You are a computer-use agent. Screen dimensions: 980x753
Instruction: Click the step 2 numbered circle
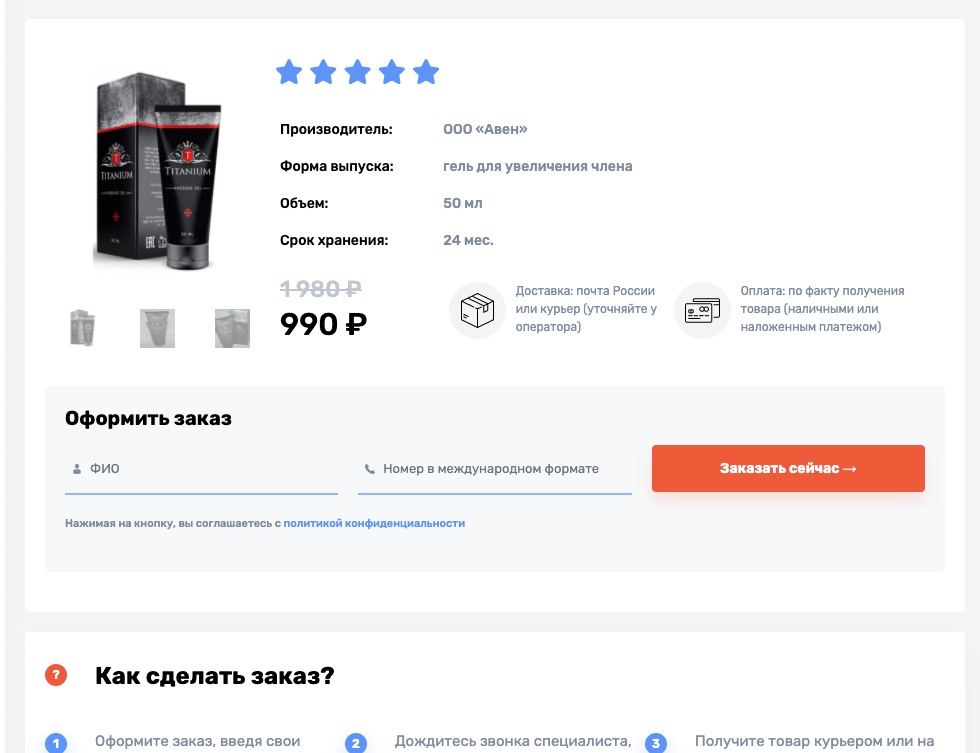coord(356,744)
